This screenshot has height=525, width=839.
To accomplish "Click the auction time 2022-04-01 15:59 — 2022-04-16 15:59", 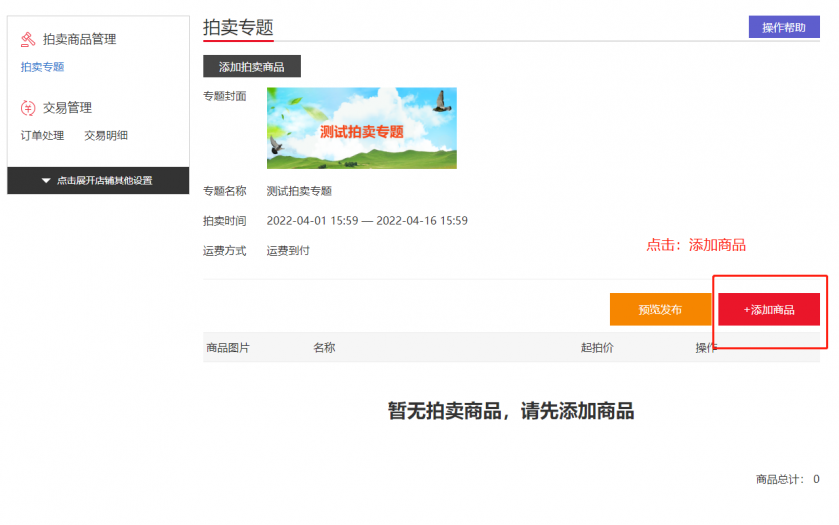I will click(367, 220).
